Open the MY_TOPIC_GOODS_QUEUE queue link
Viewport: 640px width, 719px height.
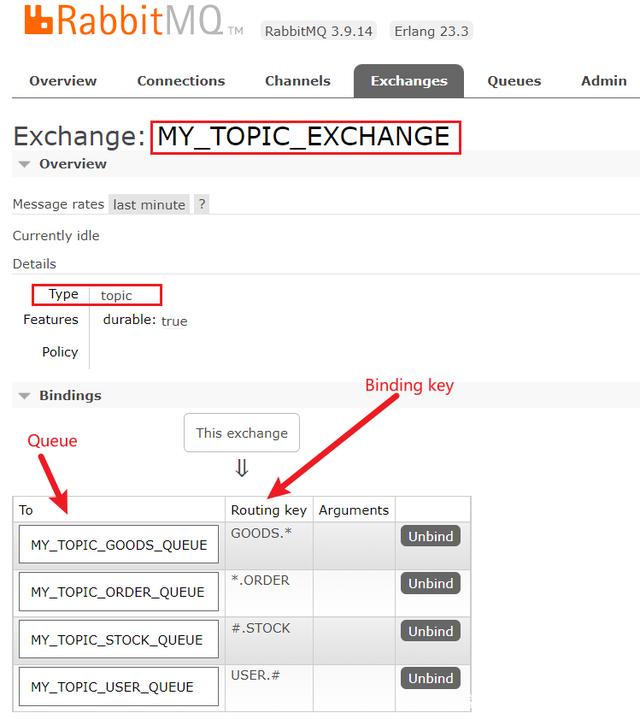click(x=119, y=545)
